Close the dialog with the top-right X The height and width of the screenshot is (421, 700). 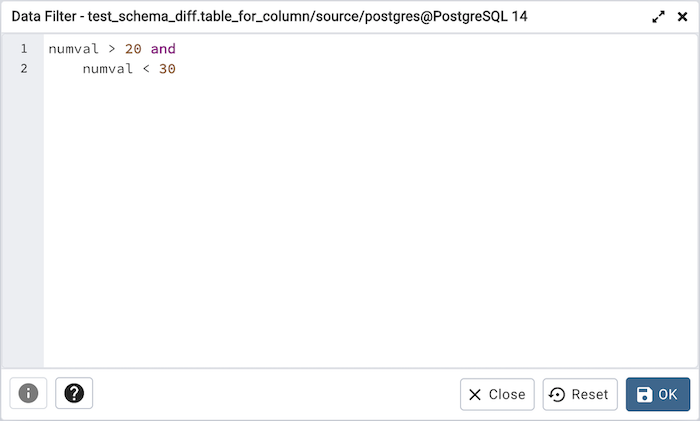[682, 17]
